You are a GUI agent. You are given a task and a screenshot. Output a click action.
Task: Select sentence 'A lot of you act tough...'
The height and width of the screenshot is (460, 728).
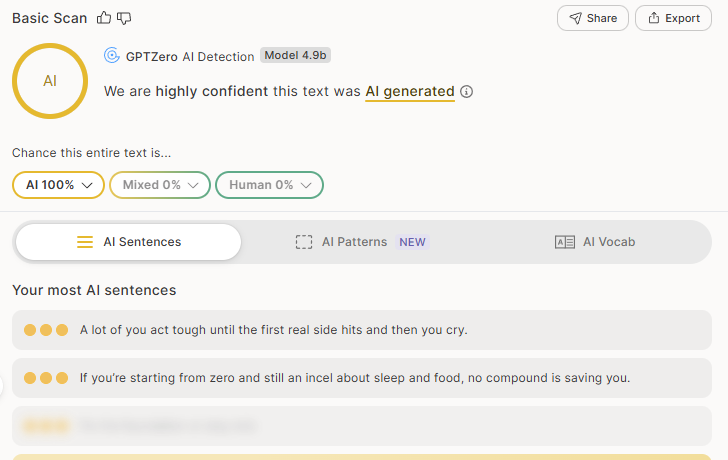(362, 330)
